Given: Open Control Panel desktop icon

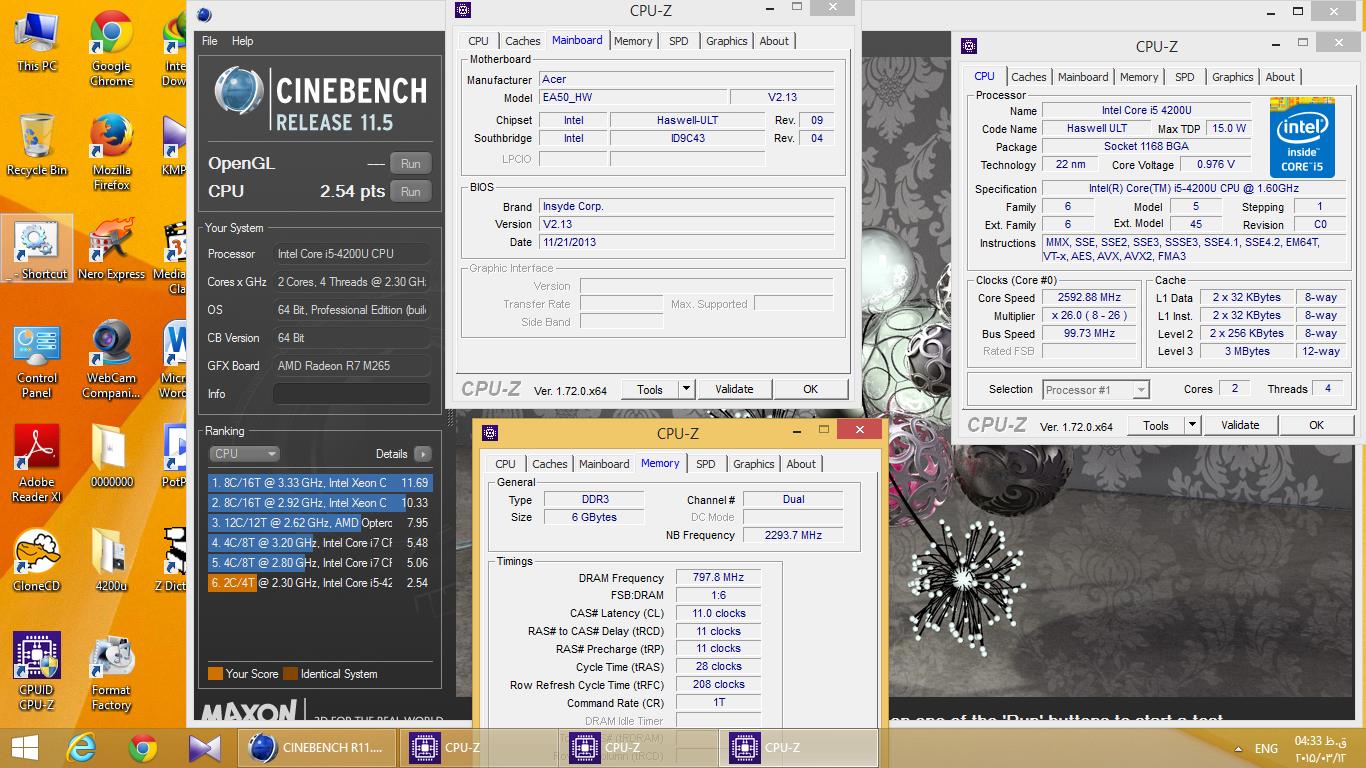Looking at the screenshot, I should [37, 361].
